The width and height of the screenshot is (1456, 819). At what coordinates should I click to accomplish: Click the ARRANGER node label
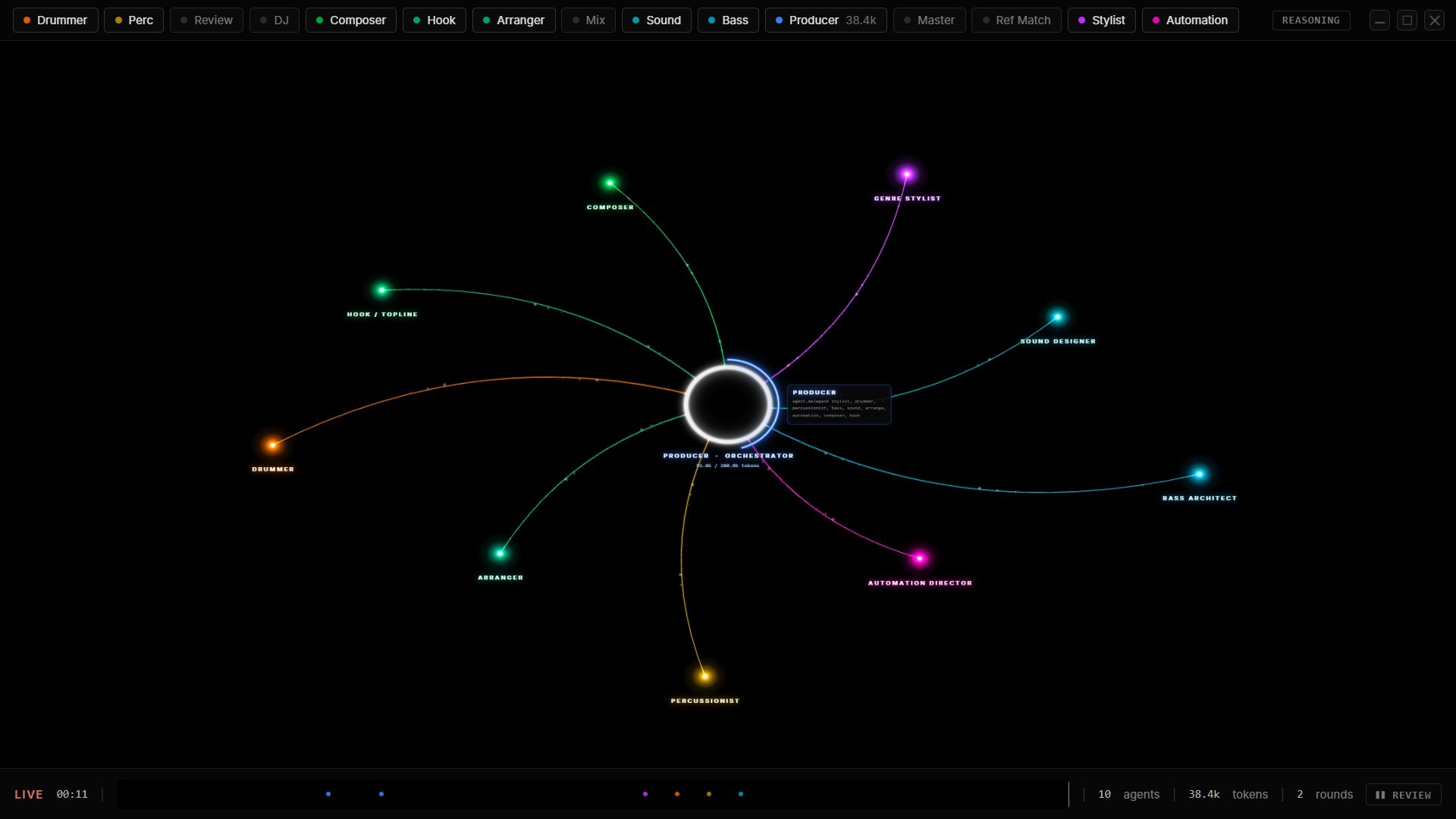(x=500, y=578)
